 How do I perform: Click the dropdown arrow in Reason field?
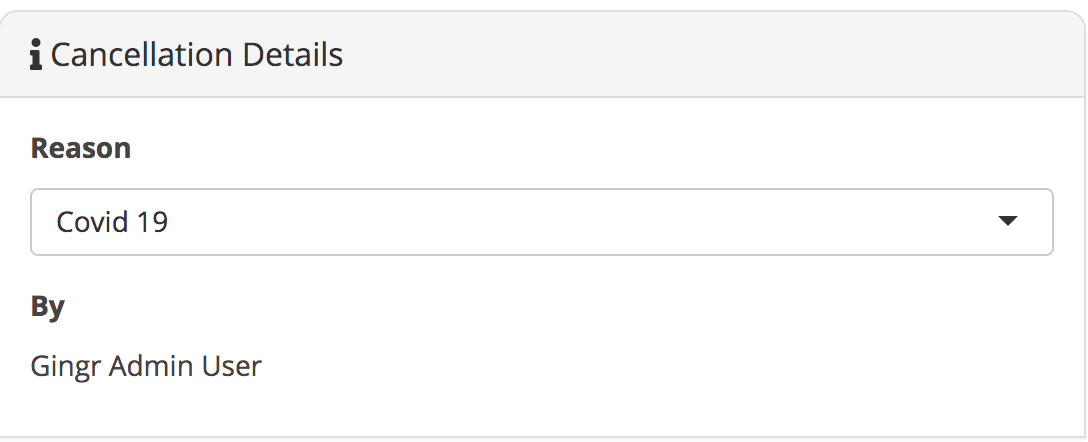1008,221
